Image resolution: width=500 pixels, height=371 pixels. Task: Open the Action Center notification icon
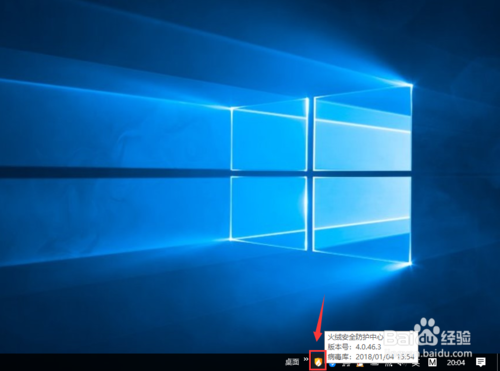(x=480, y=362)
